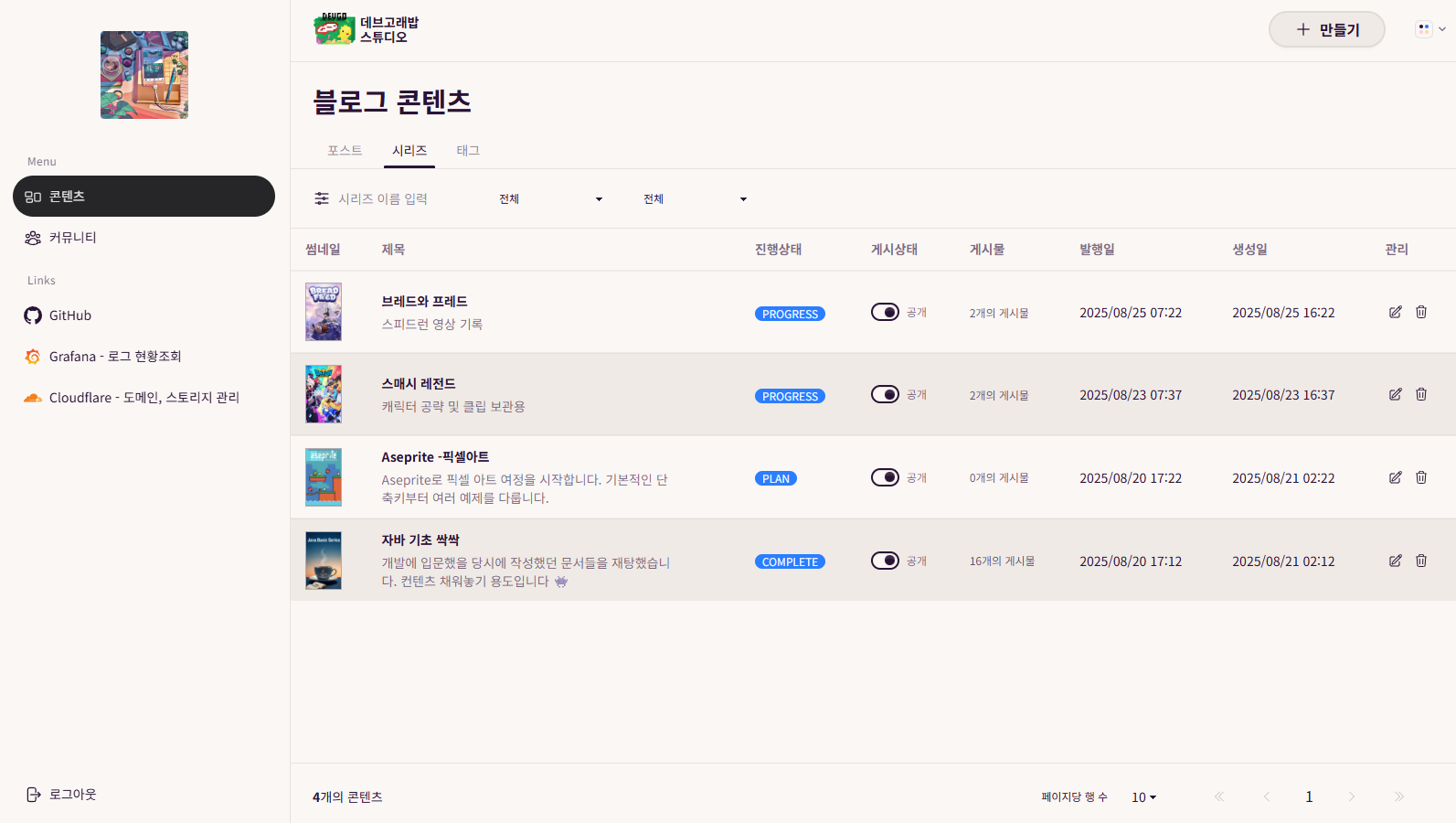Click the 만들기 create button
The width and height of the screenshot is (1456, 823).
point(1326,29)
